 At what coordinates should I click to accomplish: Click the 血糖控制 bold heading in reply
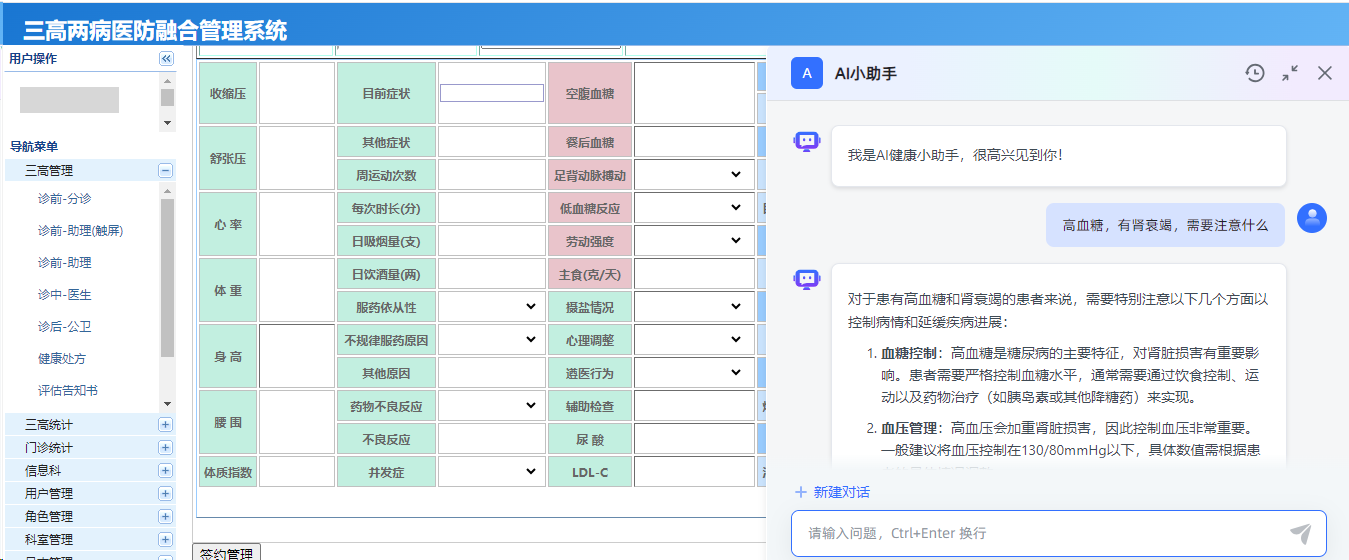click(x=908, y=353)
